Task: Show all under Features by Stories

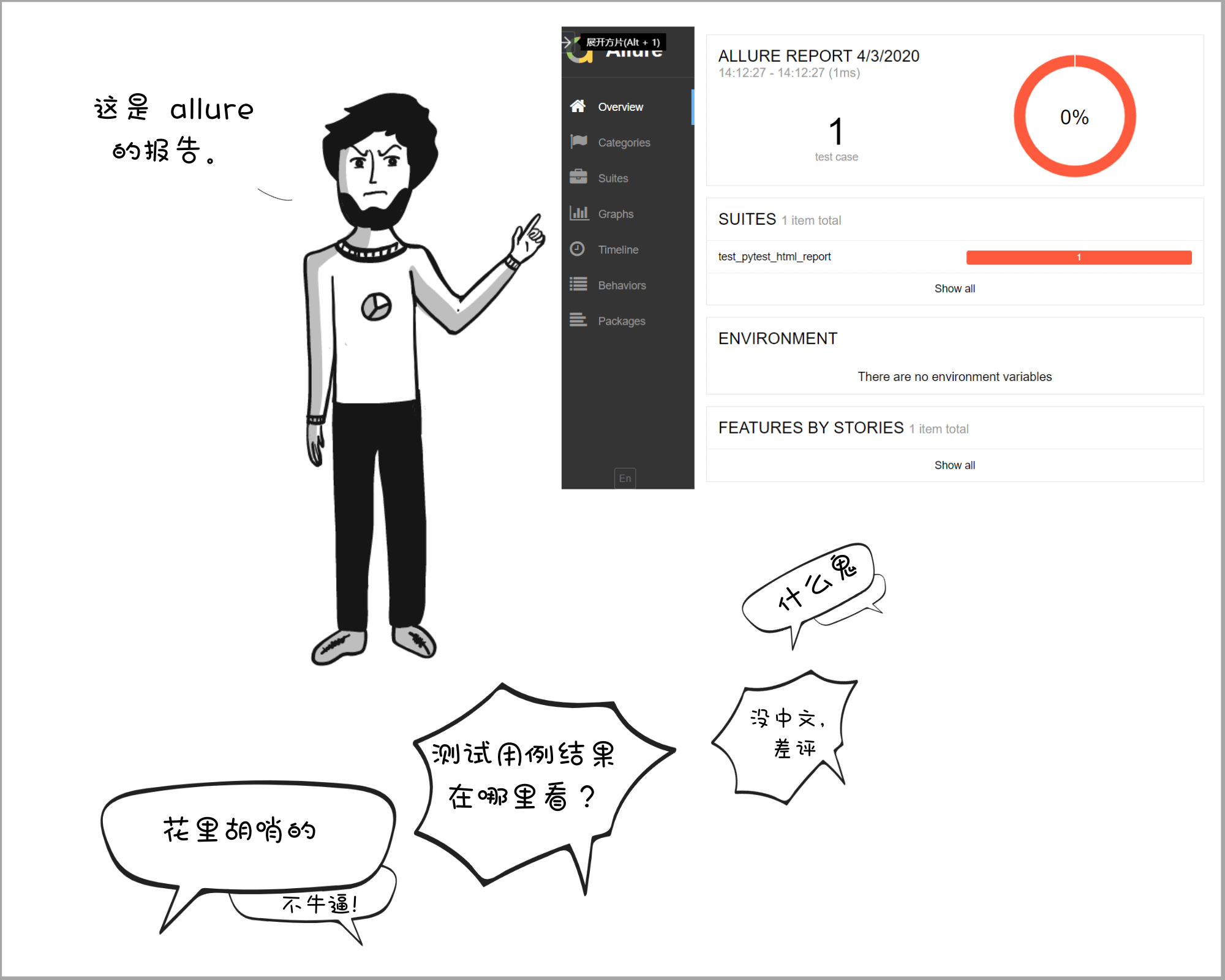Action: (x=954, y=466)
